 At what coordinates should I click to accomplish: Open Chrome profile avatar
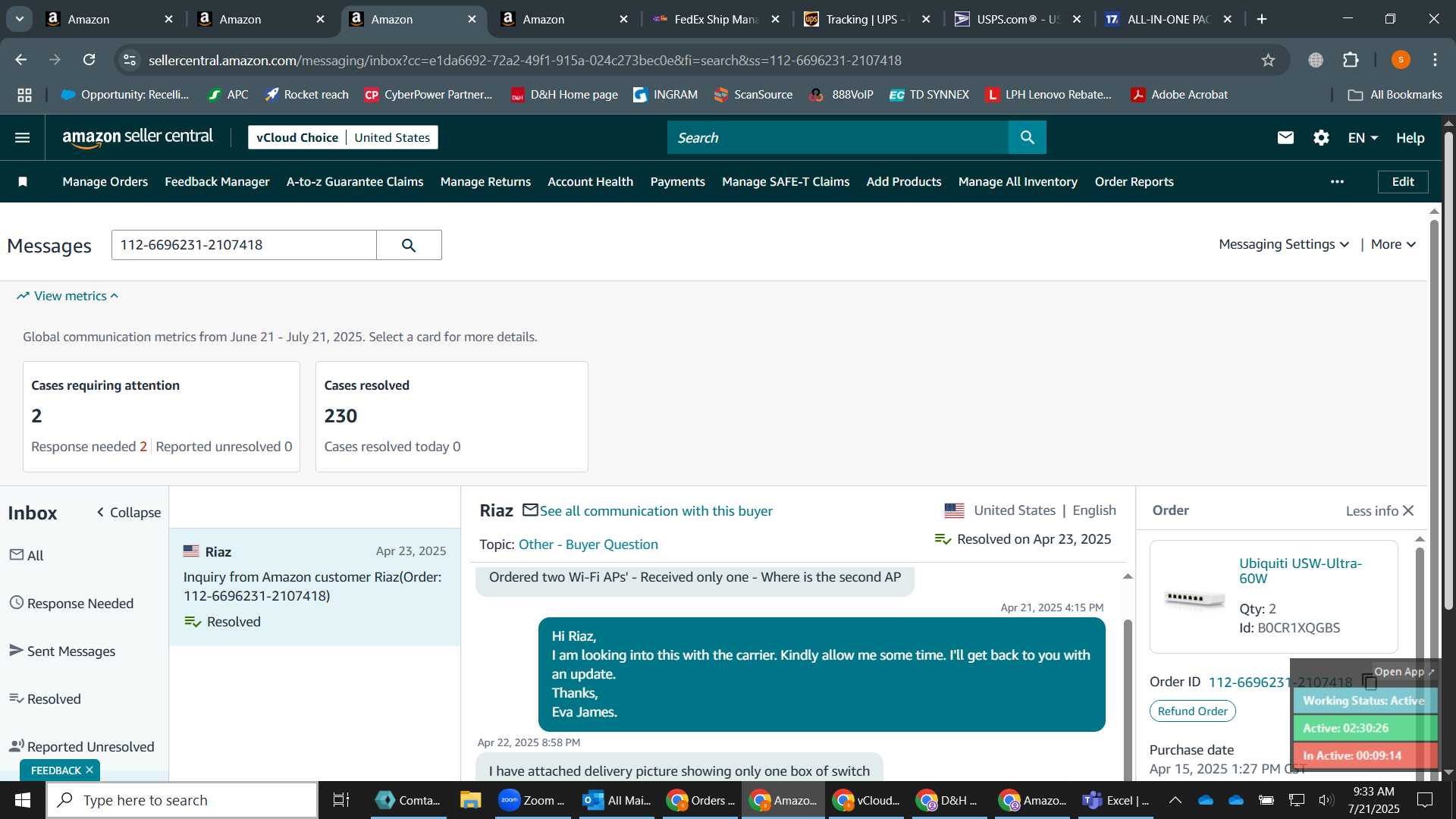(1401, 60)
